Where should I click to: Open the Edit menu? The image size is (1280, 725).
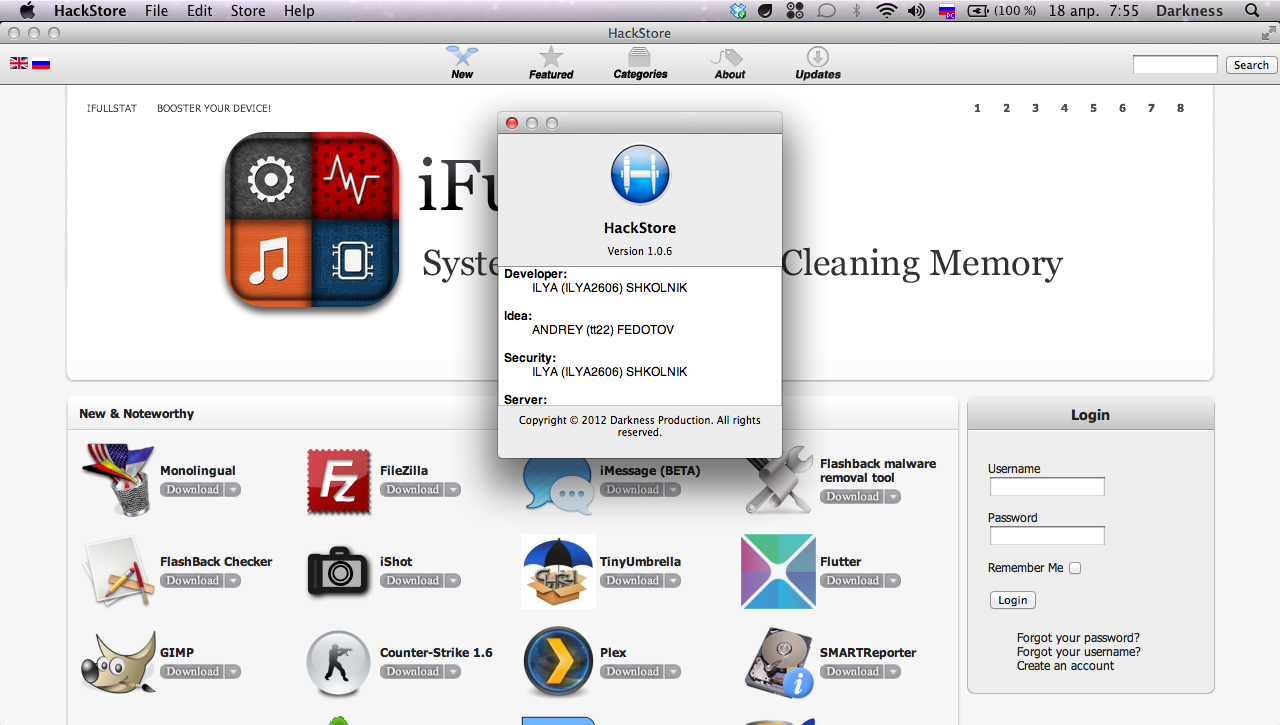click(x=199, y=11)
